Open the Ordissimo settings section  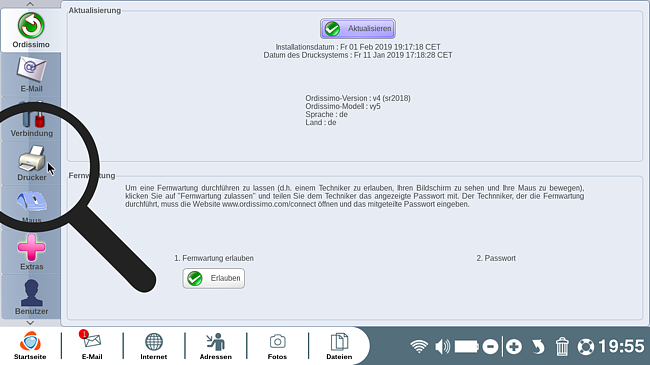point(31,30)
